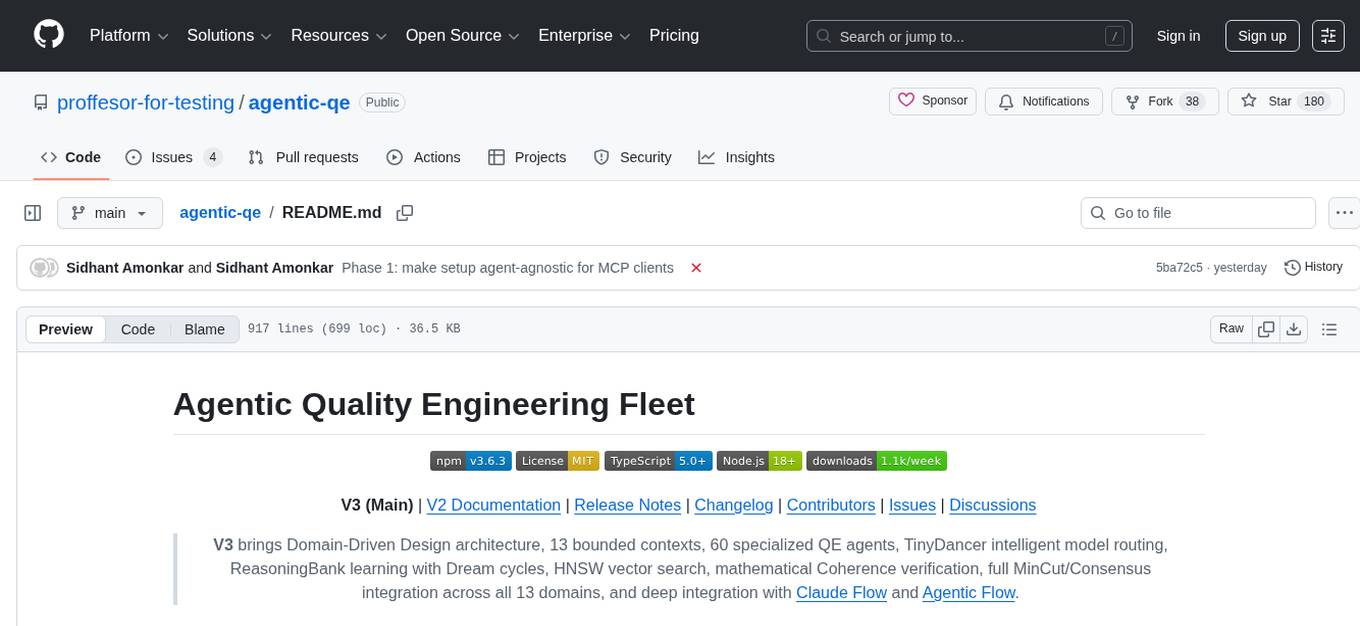Expand the main branch selector
1360x626 pixels.
coord(109,212)
